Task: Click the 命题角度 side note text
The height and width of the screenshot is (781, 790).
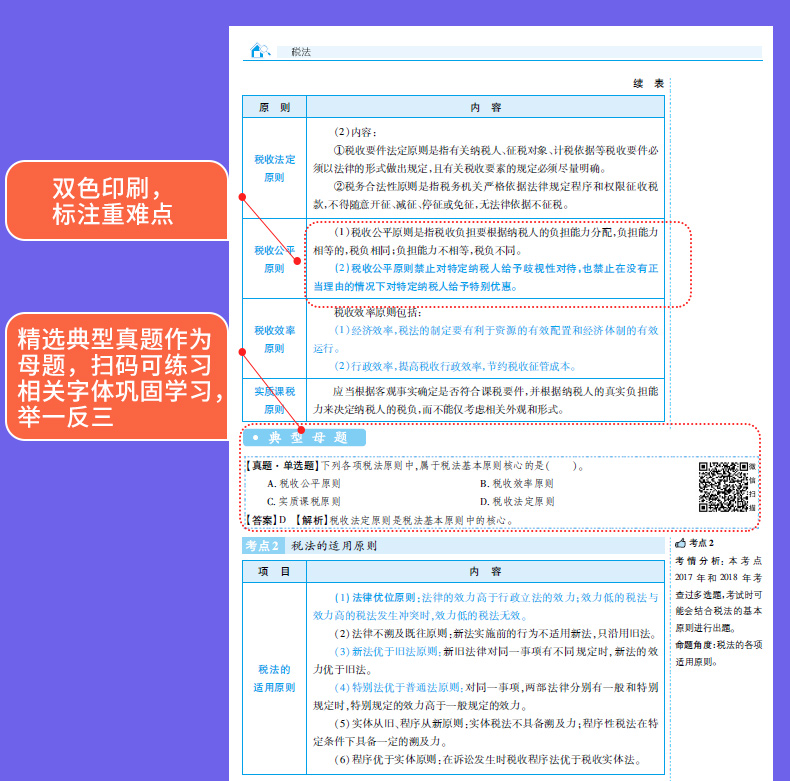Action: [718, 653]
